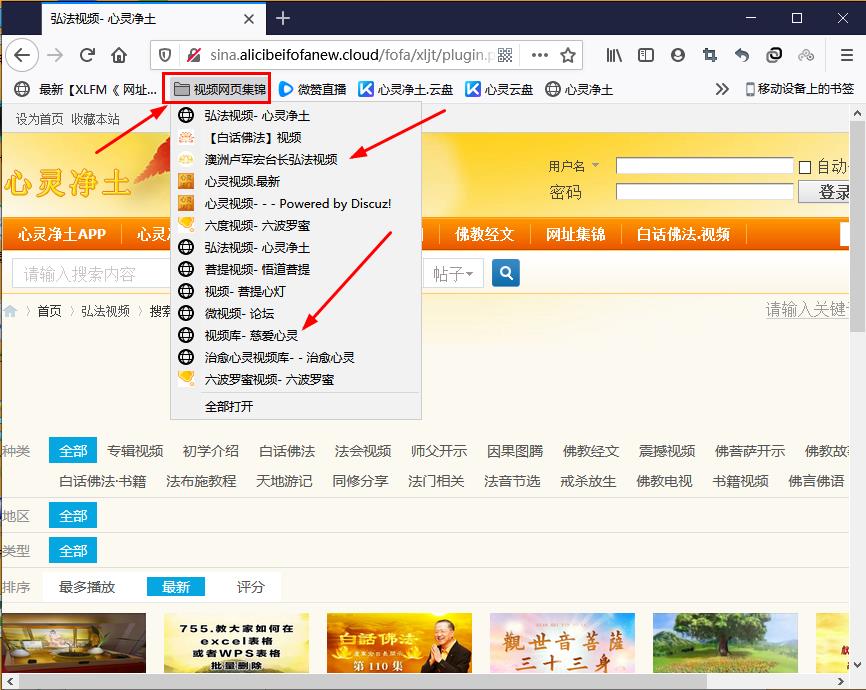Open page actions three-dot menu

point(540,55)
